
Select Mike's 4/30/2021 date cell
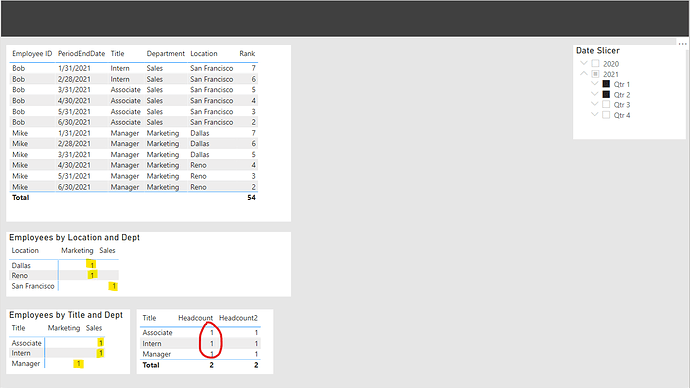(74, 165)
